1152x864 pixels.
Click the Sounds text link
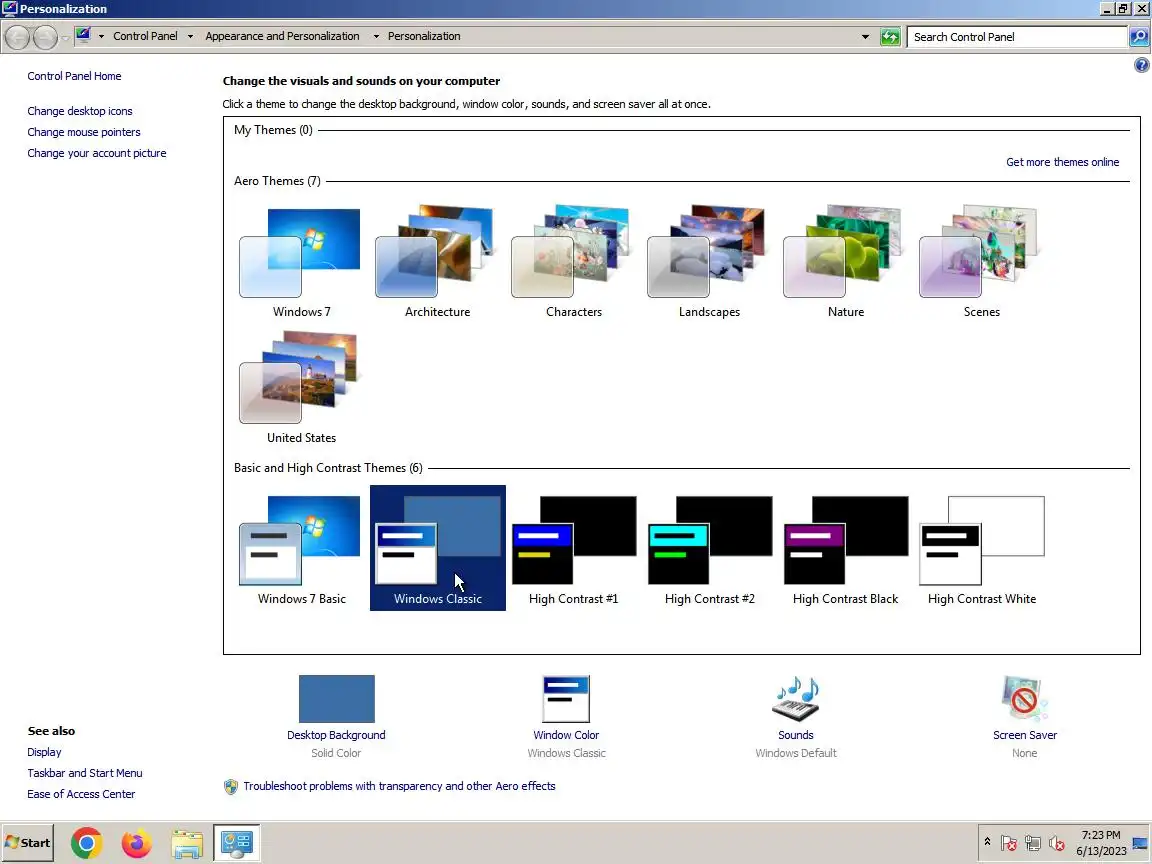(796, 735)
